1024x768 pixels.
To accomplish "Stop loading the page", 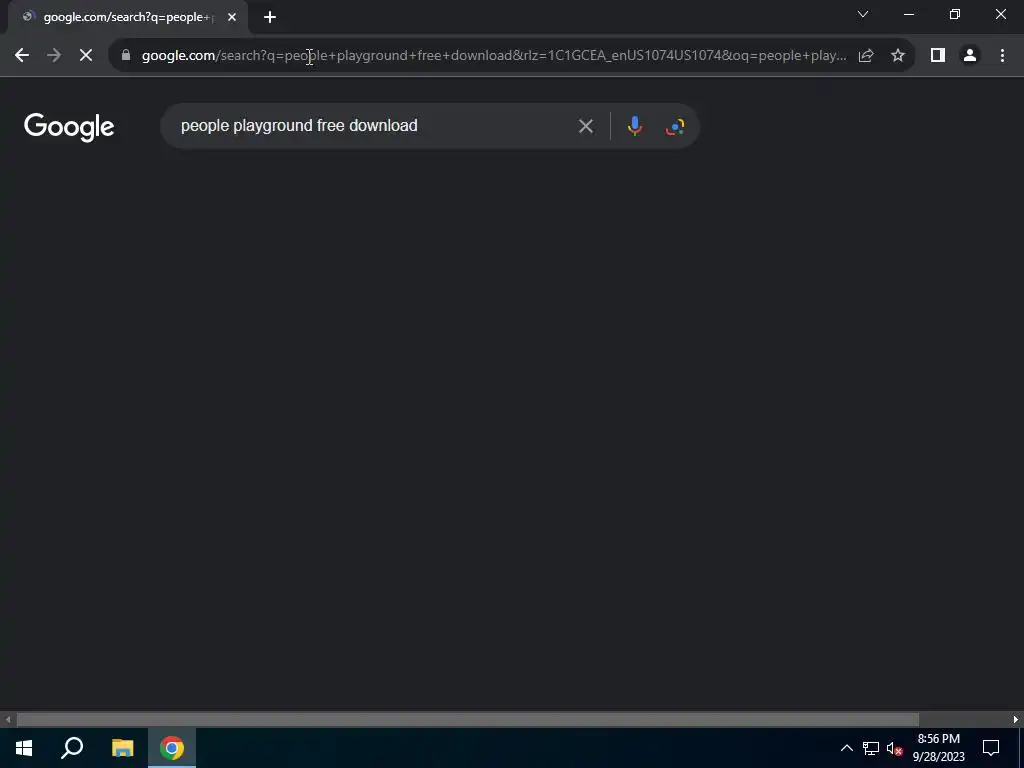I will [x=86, y=56].
